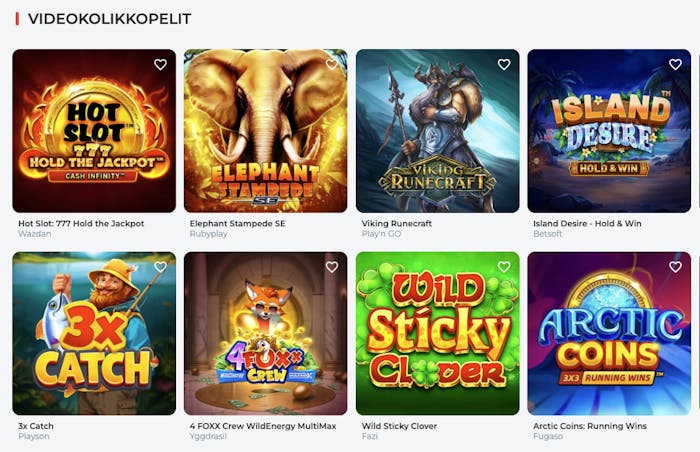Image resolution: width=700 pixels, height=452 pixels.
Task: Toggle heart on Elephant Stampede SE tile
Action: pos(332,64)
